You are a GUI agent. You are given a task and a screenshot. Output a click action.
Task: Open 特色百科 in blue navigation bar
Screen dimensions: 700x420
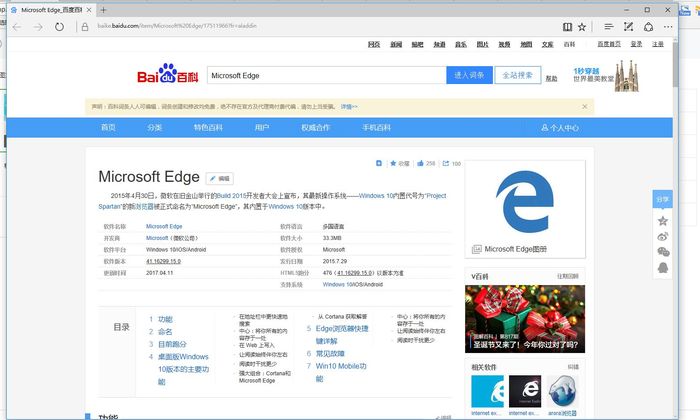point(208,128)
